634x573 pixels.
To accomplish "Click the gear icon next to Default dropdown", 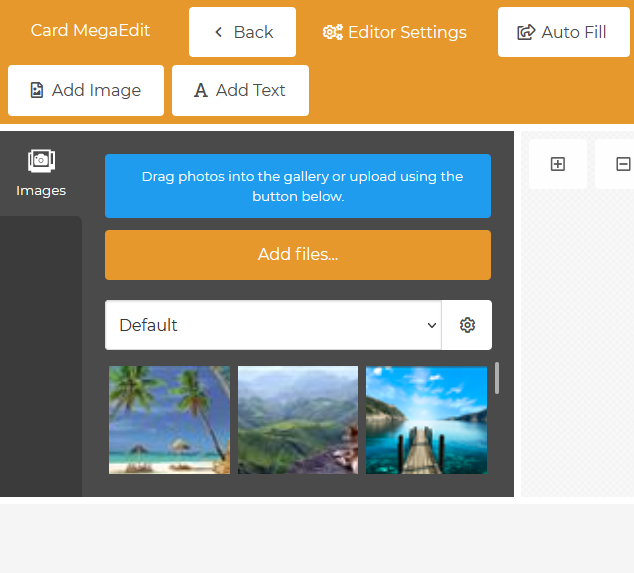I will coord(467,325).
